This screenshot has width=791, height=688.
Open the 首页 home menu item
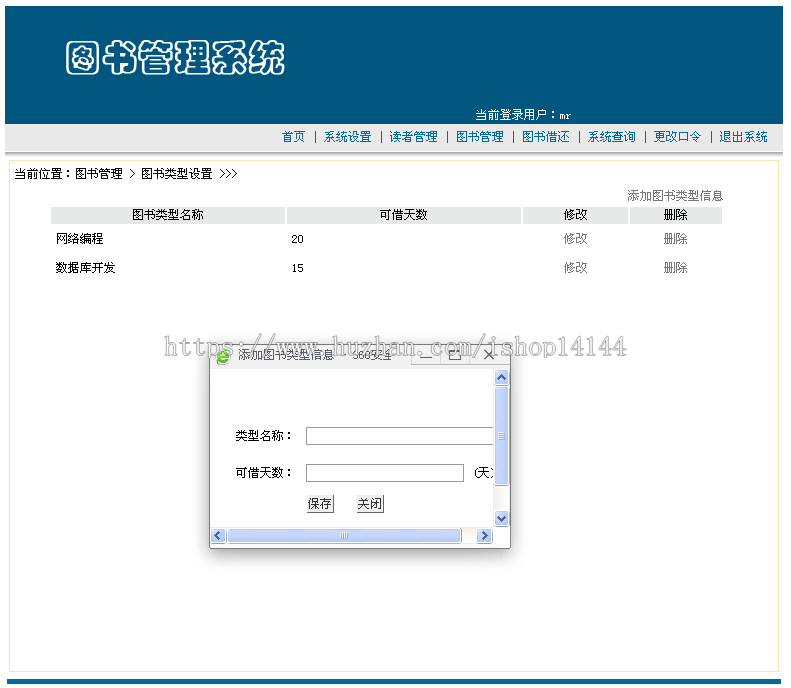click(293, 137)
